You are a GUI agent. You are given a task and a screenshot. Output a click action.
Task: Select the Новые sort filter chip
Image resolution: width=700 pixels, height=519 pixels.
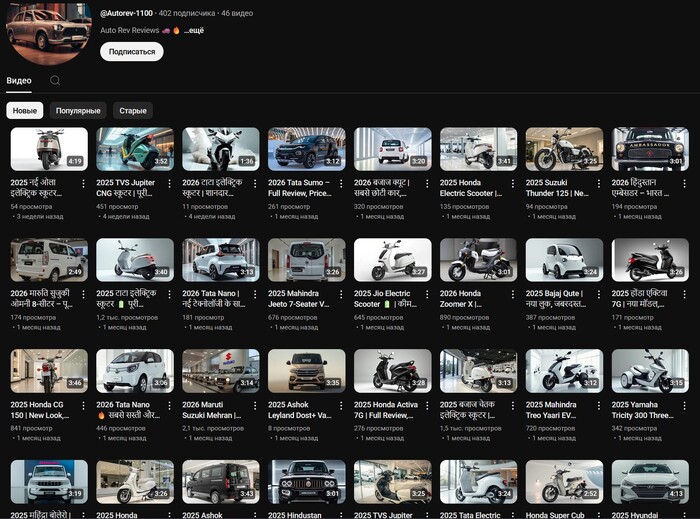[25, 111]
